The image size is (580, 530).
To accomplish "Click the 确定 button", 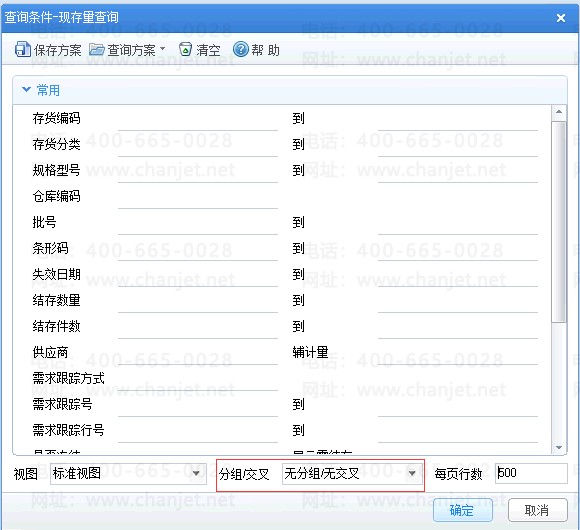I will point(462,510).
